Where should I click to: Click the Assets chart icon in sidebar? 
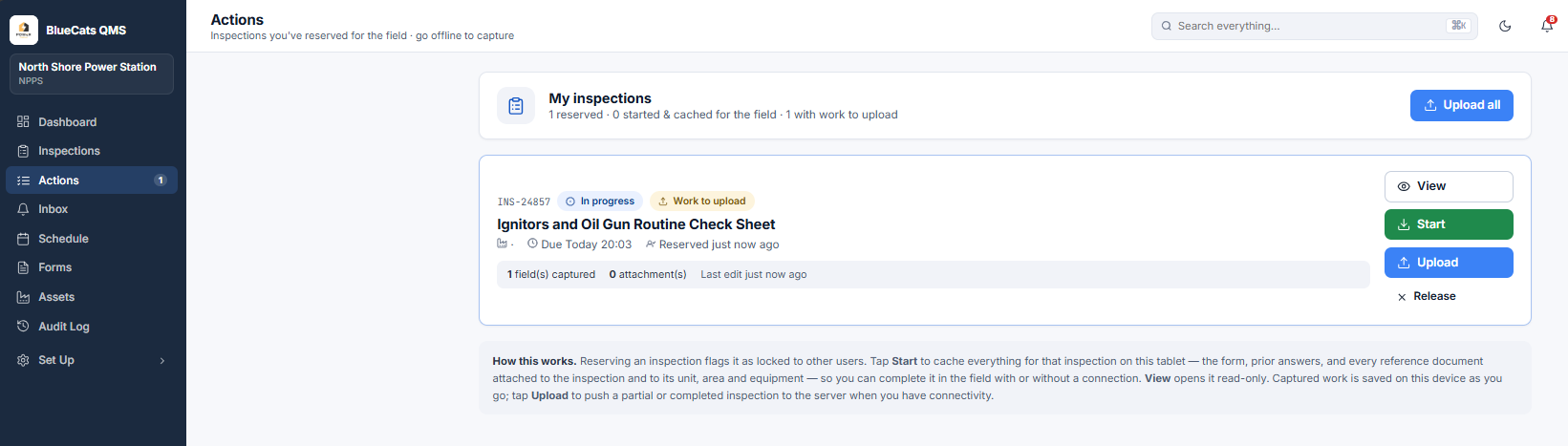[x=23, y=297]
